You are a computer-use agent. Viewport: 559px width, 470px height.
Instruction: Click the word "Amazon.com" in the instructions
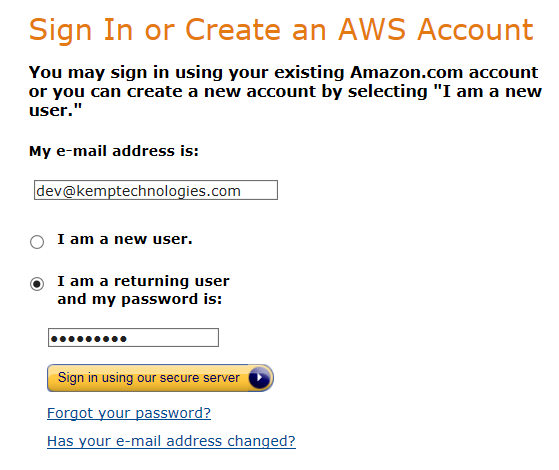(x=406, y=72)
